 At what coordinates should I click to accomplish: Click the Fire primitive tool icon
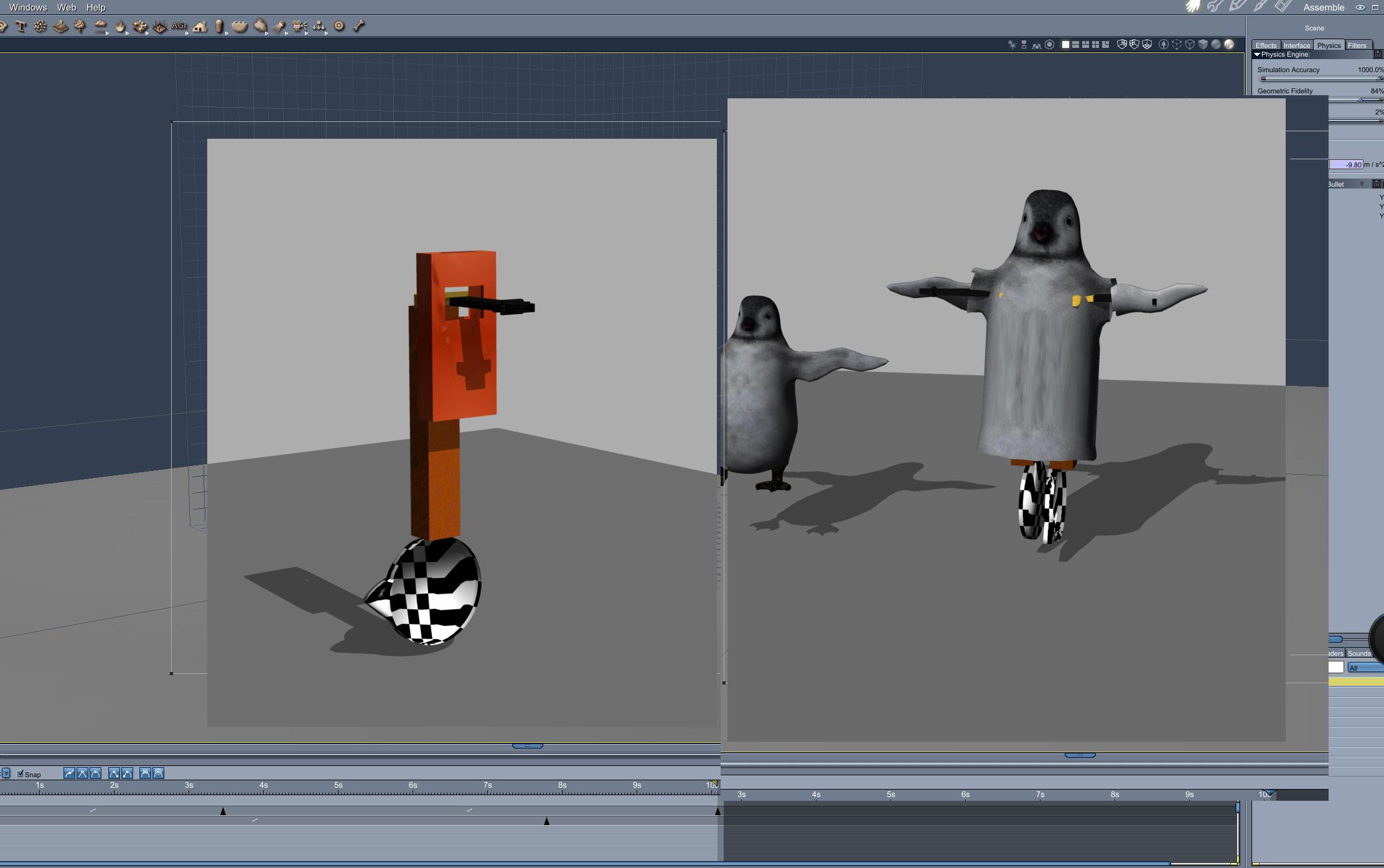[x=120, y=26]
